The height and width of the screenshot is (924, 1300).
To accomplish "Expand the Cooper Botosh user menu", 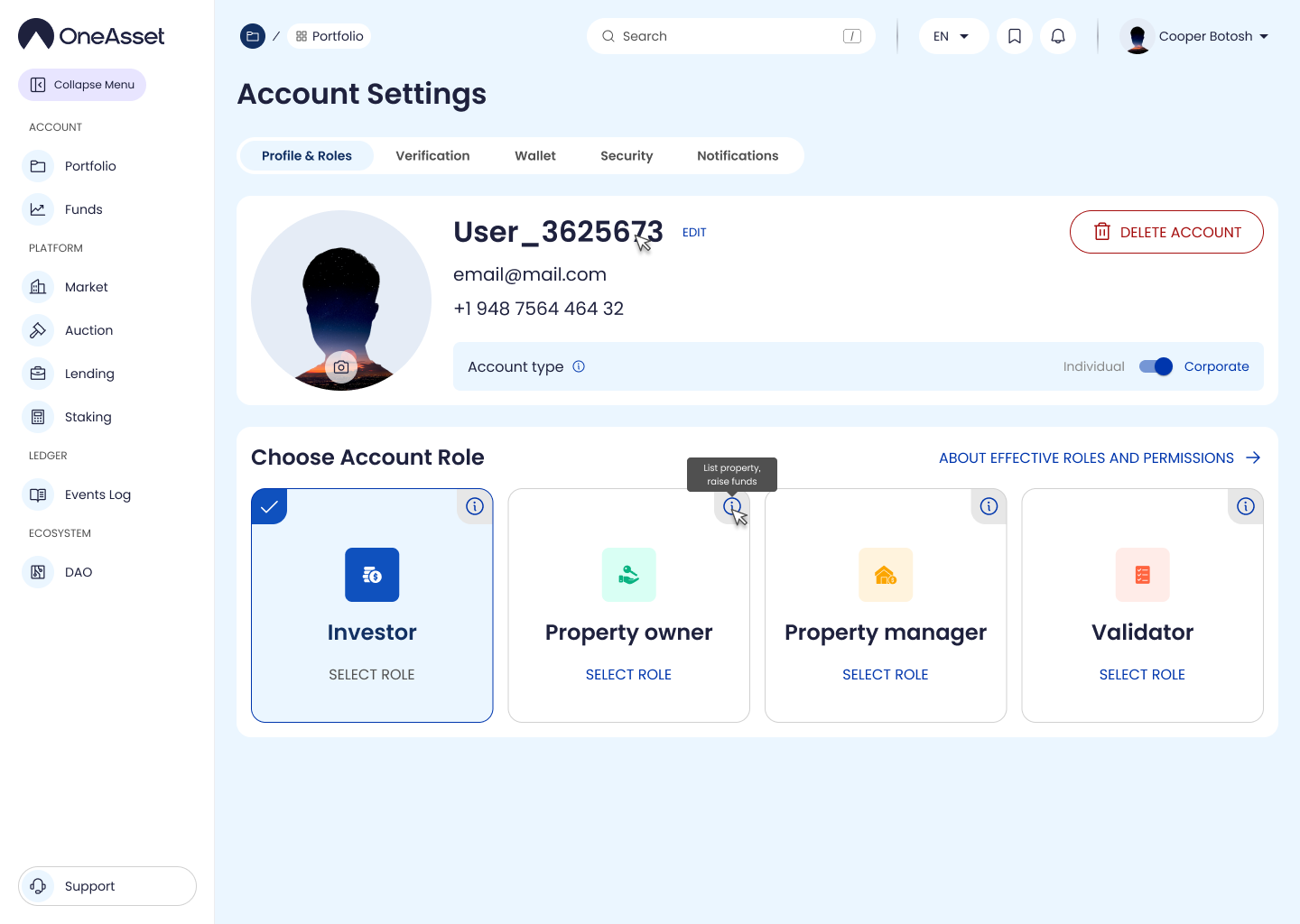I will pos(1194,36).
